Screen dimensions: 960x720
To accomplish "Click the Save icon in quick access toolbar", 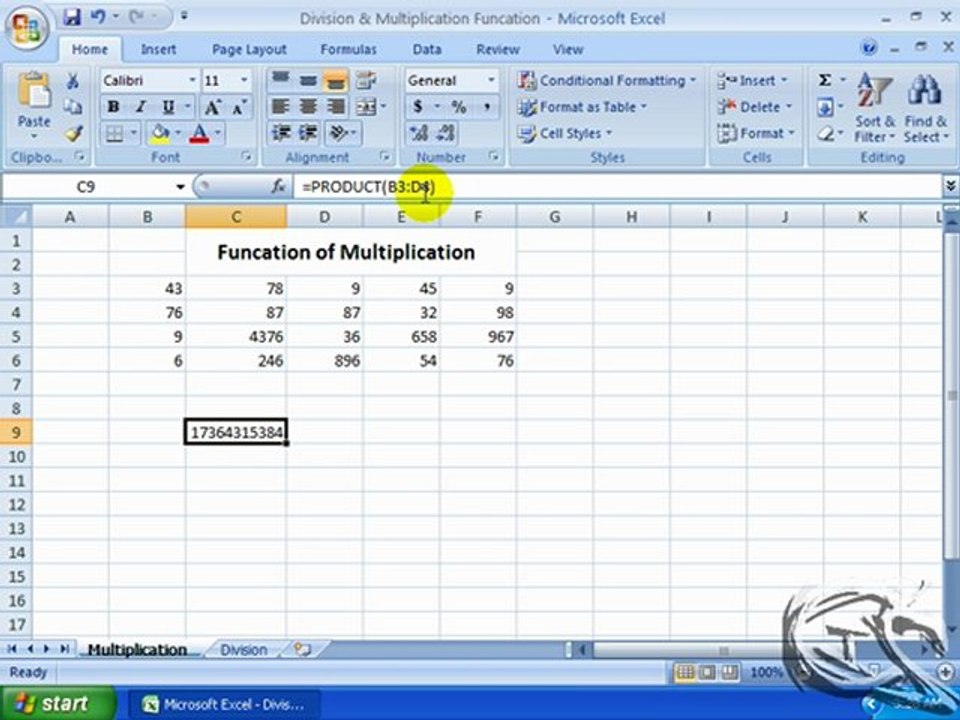I will (72, 17).
